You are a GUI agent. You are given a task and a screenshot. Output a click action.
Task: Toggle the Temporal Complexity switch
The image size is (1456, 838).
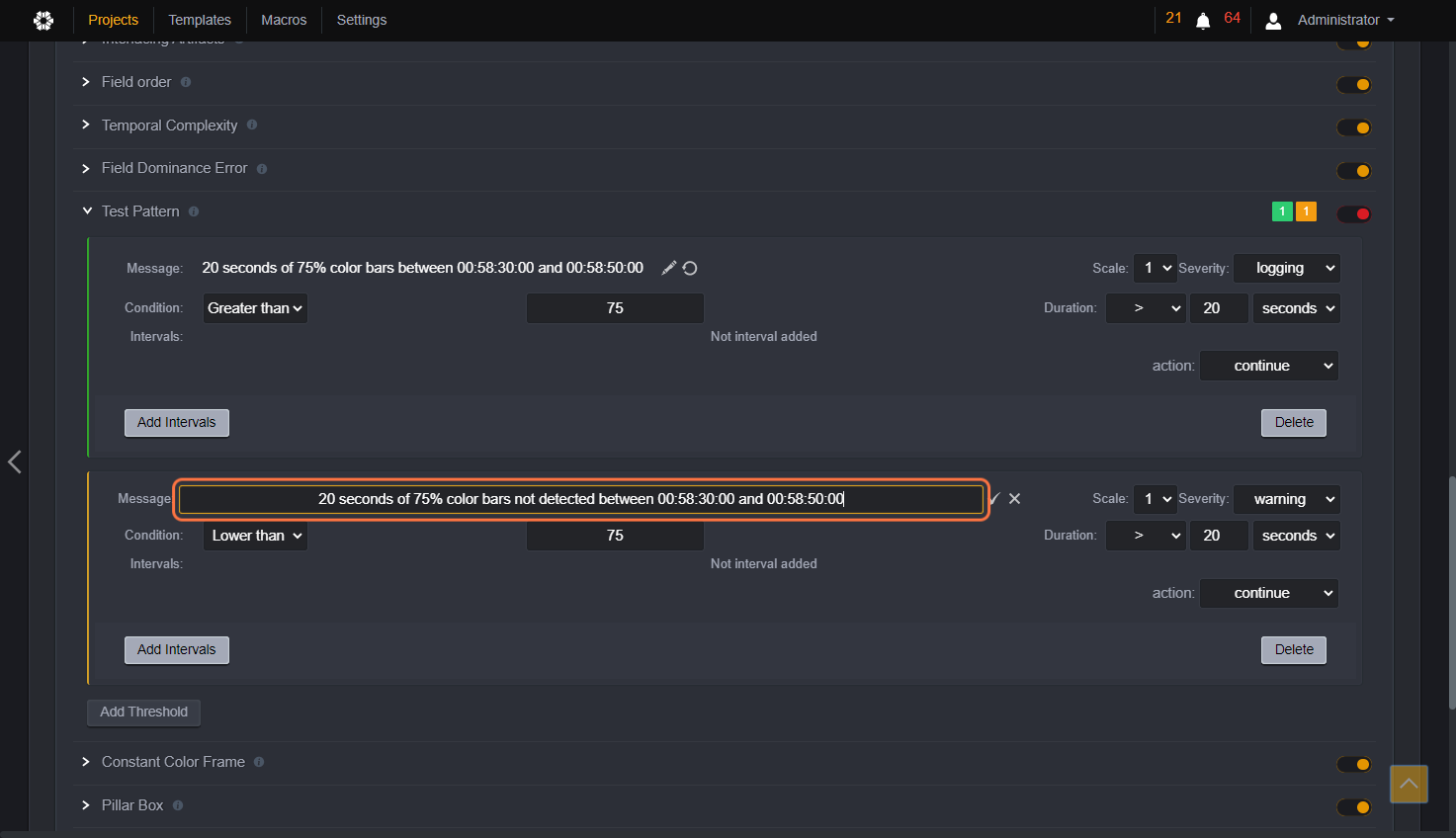click(x=1354, y=127)
